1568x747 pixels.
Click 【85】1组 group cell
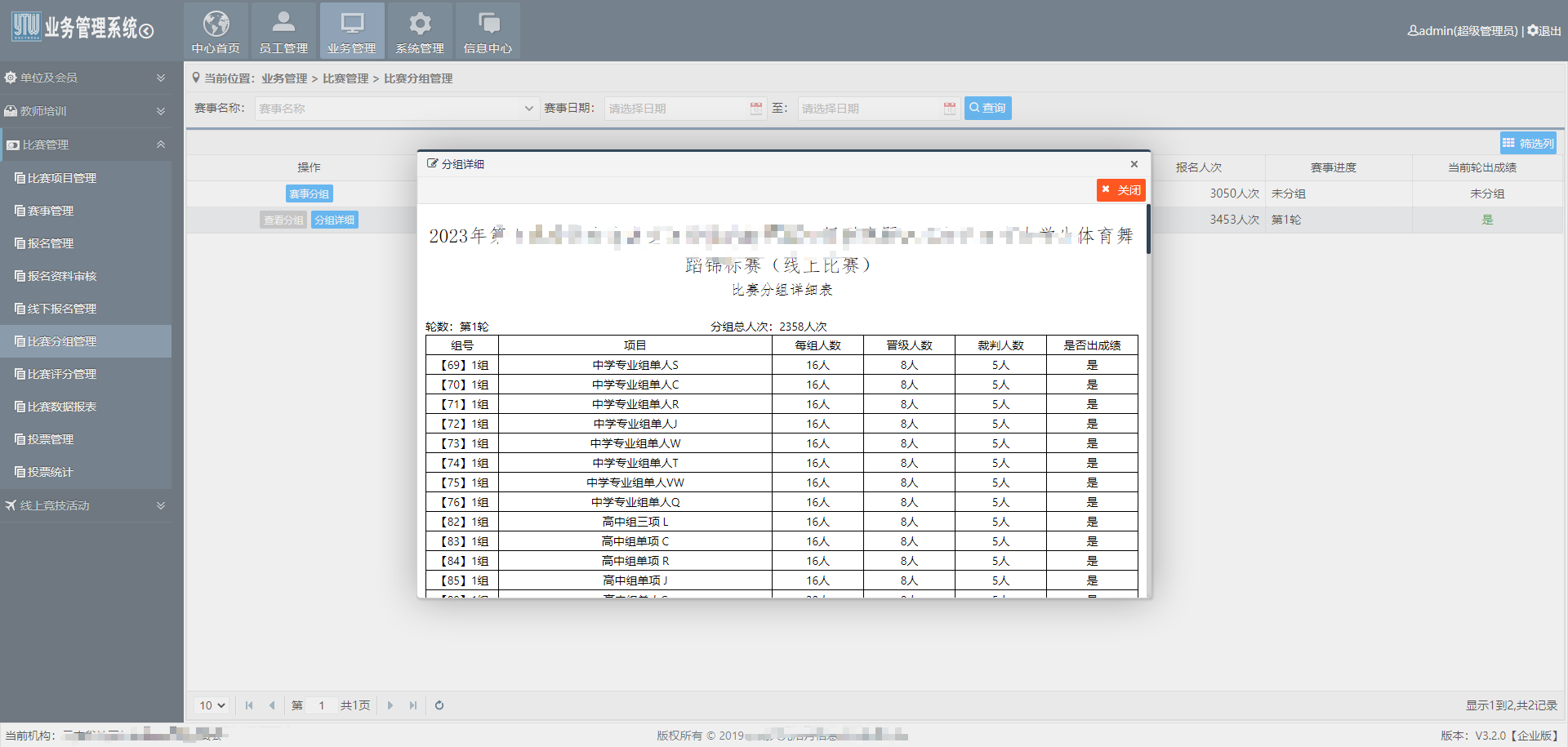463,580
